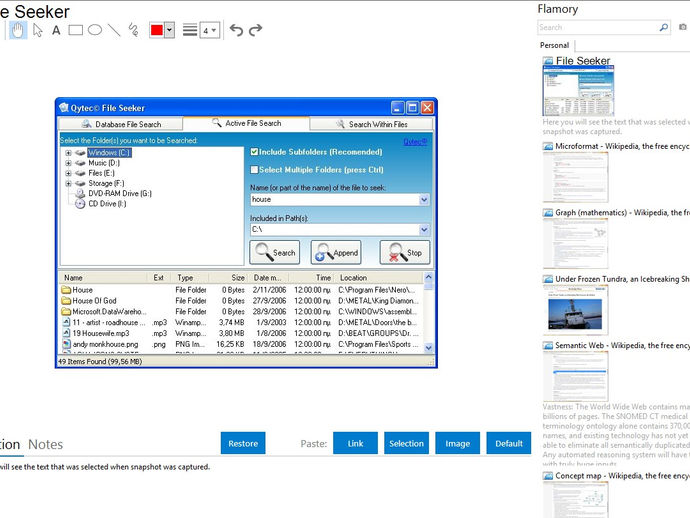This screenshot has height=518, width=690.
Task: Open the Under Frozen Tundra ship thumbnail
Action: 576,310
